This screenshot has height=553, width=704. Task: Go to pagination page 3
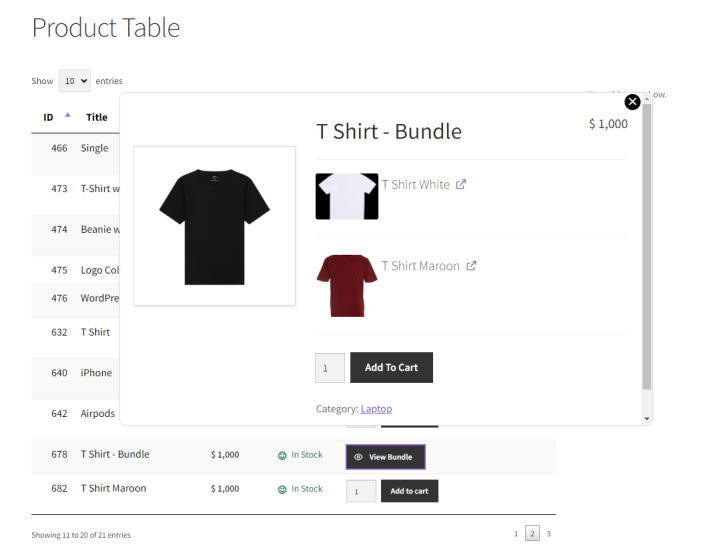tap(548, 534)
